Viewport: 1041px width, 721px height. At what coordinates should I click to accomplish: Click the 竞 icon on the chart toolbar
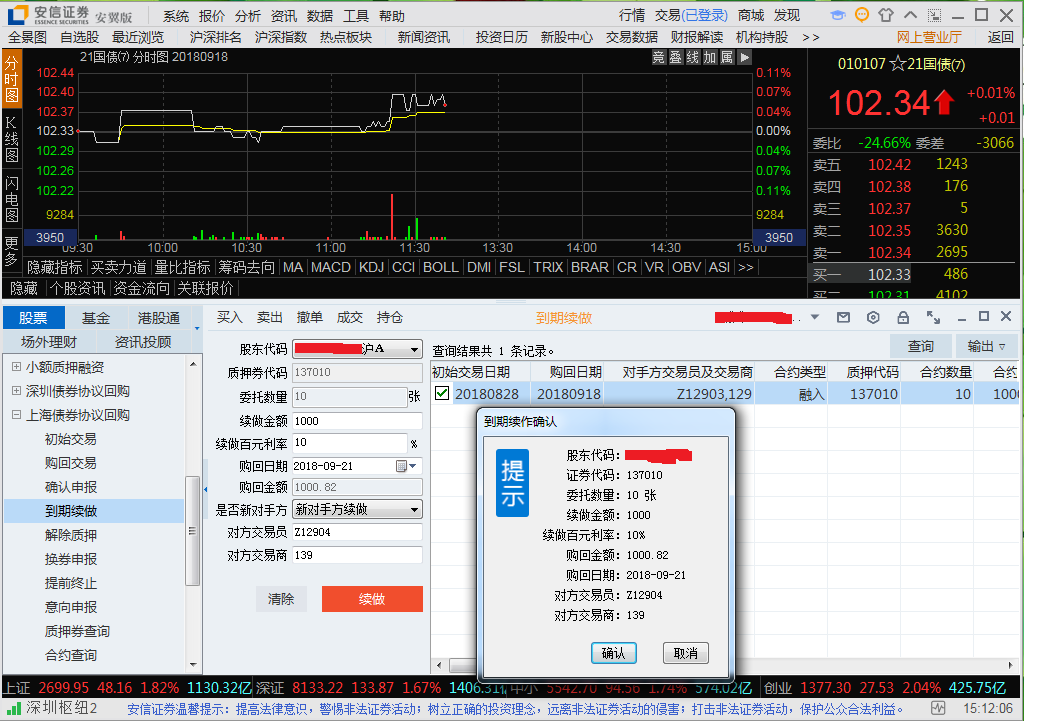[659, 58]
